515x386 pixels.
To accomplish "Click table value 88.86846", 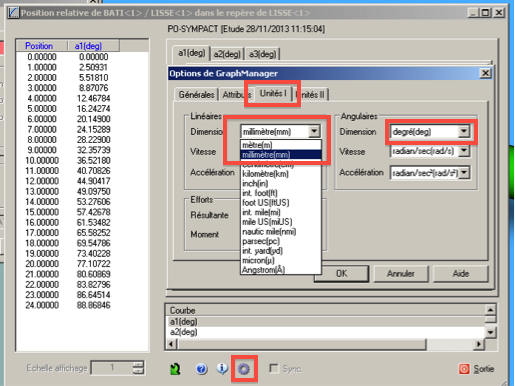I will [93, 305].
